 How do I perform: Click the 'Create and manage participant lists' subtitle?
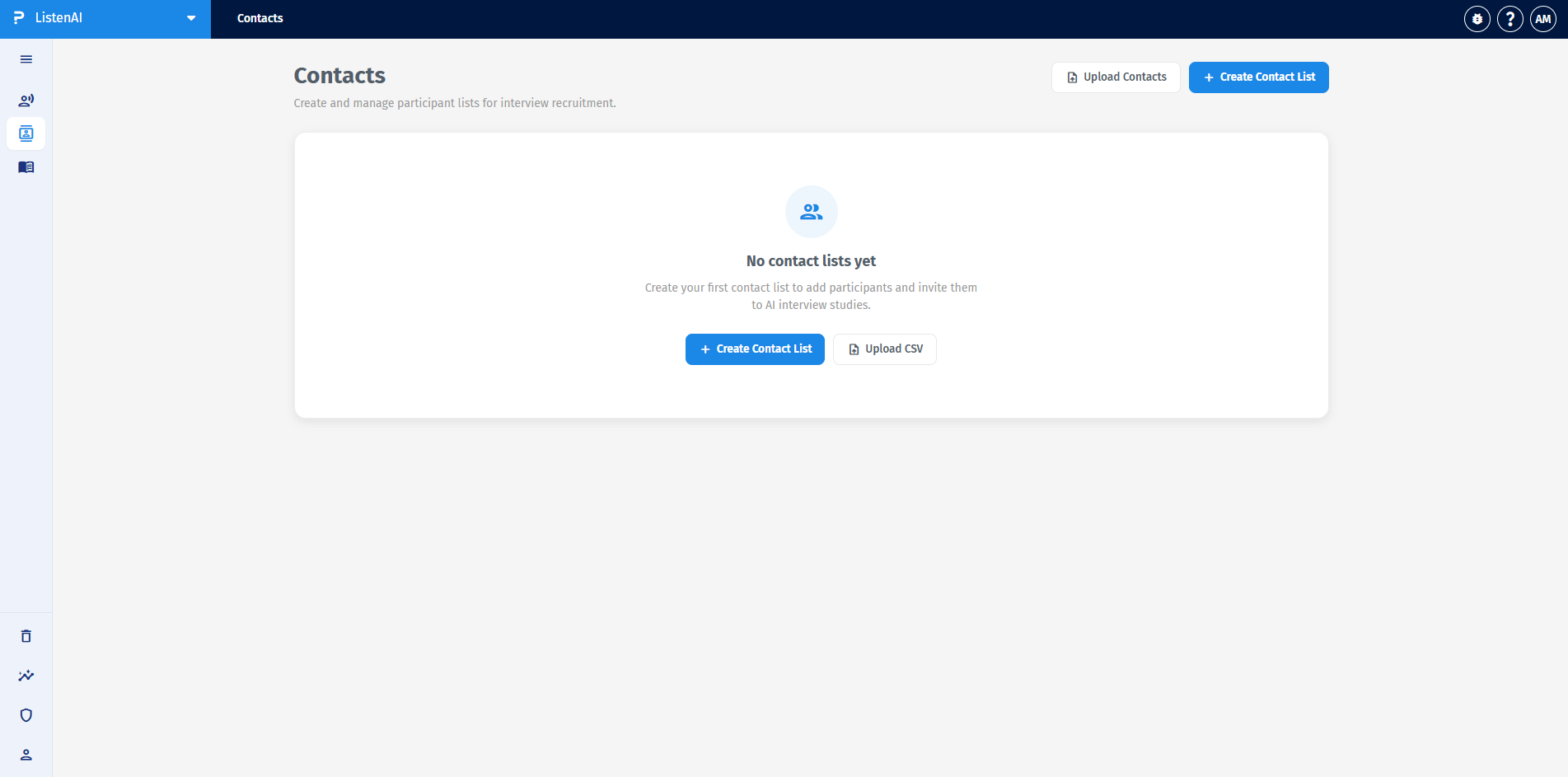click(455, 103)
